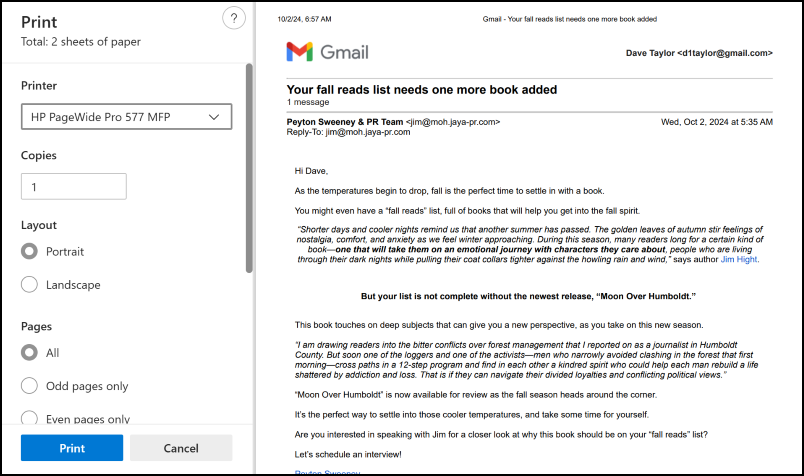Open the HP PageWide Pro 577 MFP printer dropdown
Viewport: 804px width, 476px height.
click(x=126, y=117)
